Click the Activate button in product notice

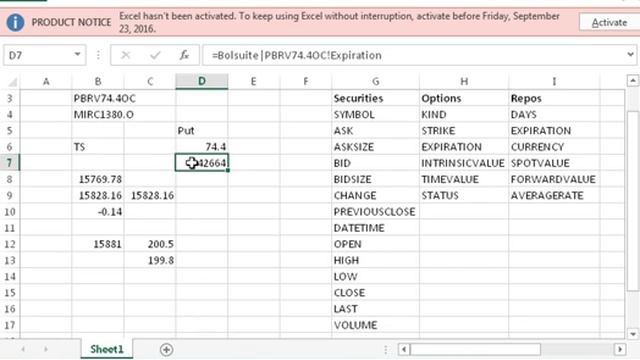tap(609, 22)
